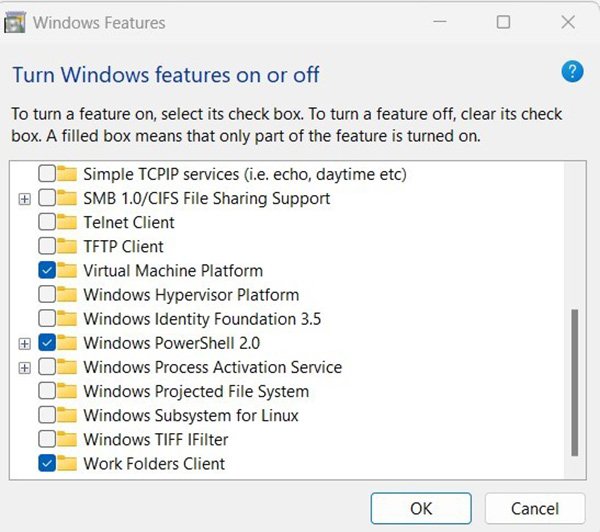The height and width of the screenshot is (532, 600).
Task: Click folder icon next to Windows TIFF IFilter
Action: click(67, 439)
